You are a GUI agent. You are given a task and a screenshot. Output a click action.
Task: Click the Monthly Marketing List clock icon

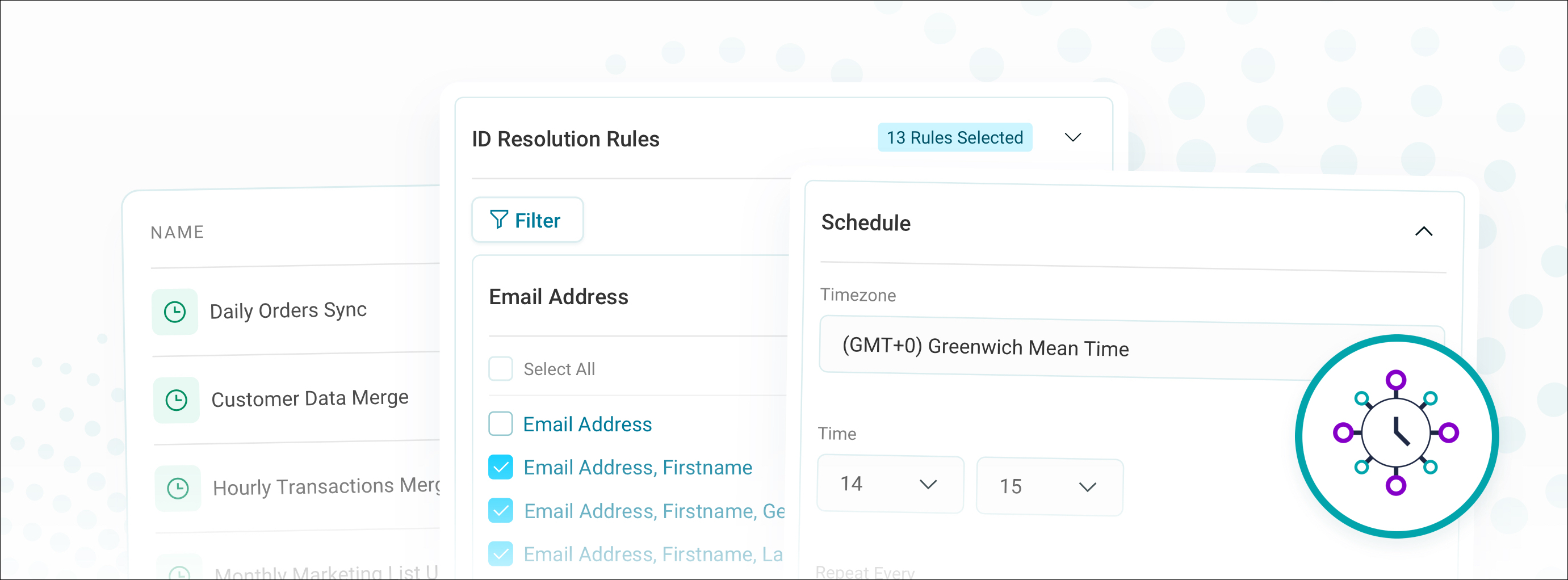[179, 572]
